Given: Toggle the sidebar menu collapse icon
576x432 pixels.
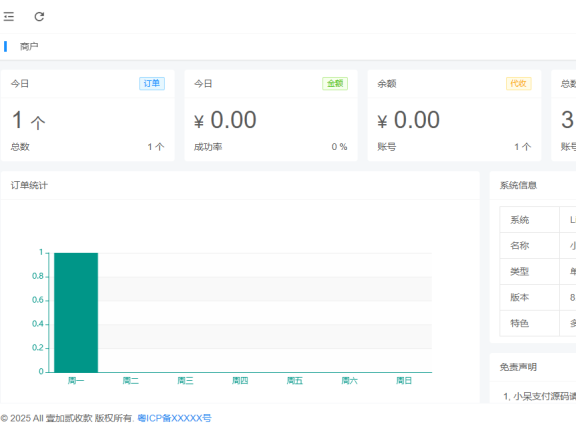Looking at the screenshot, I should [9, 17].
